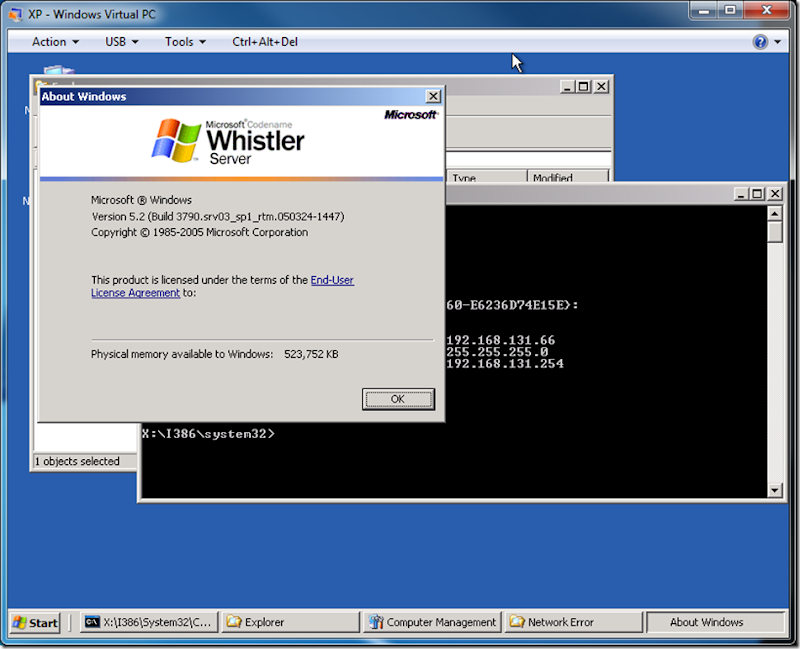Click the physical memory 523,752 KB value
Viewport: 800px width, 649px height.
point(311,354)
